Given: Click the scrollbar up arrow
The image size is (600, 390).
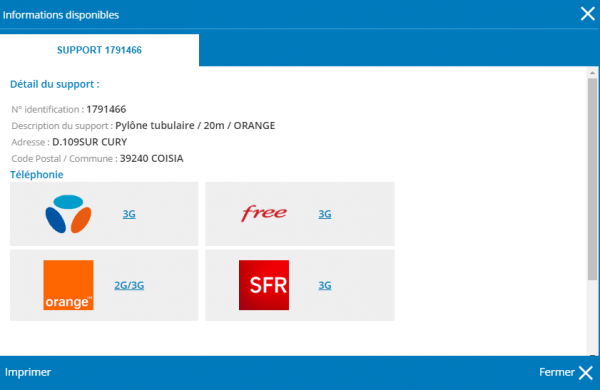Looking at the screenshot, I should [x=592, y=72].
